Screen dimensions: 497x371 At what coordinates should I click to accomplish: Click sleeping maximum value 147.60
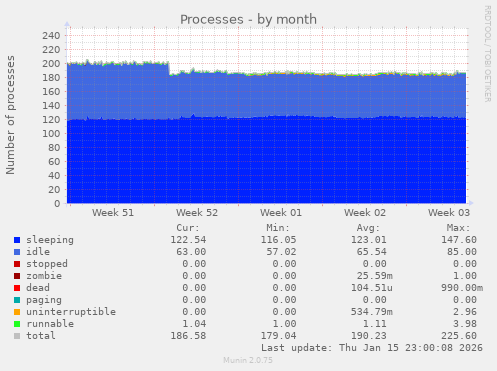459,240
